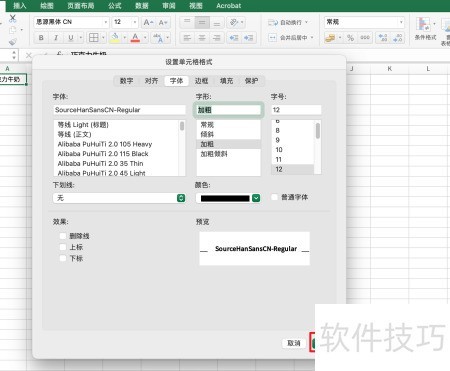The height and width of the screenshot is (371, 450).
Task: Apply the yellow fill color bucket
Action: pos(115,38)
